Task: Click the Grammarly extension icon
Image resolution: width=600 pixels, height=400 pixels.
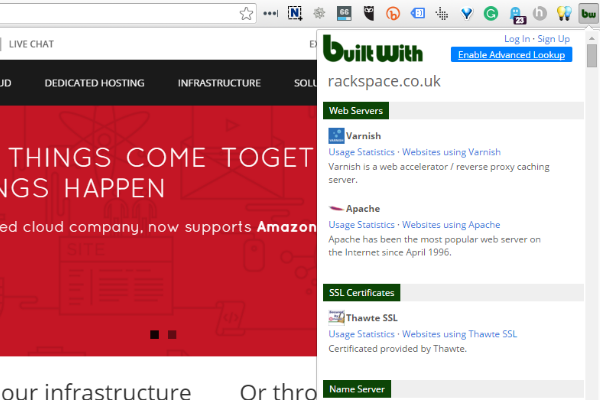Action: 490,14
